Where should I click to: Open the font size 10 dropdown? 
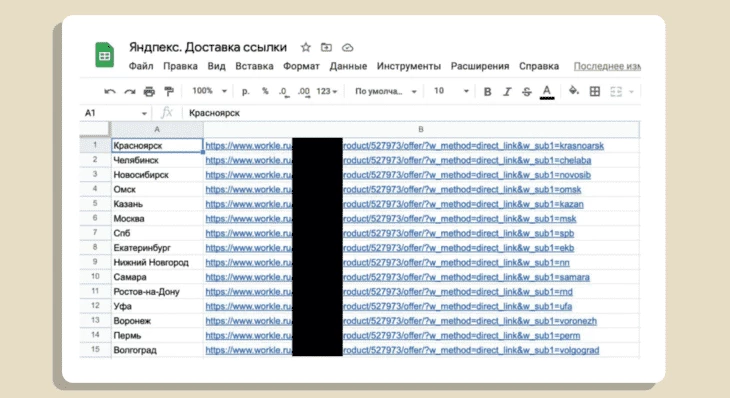(451, 91)
